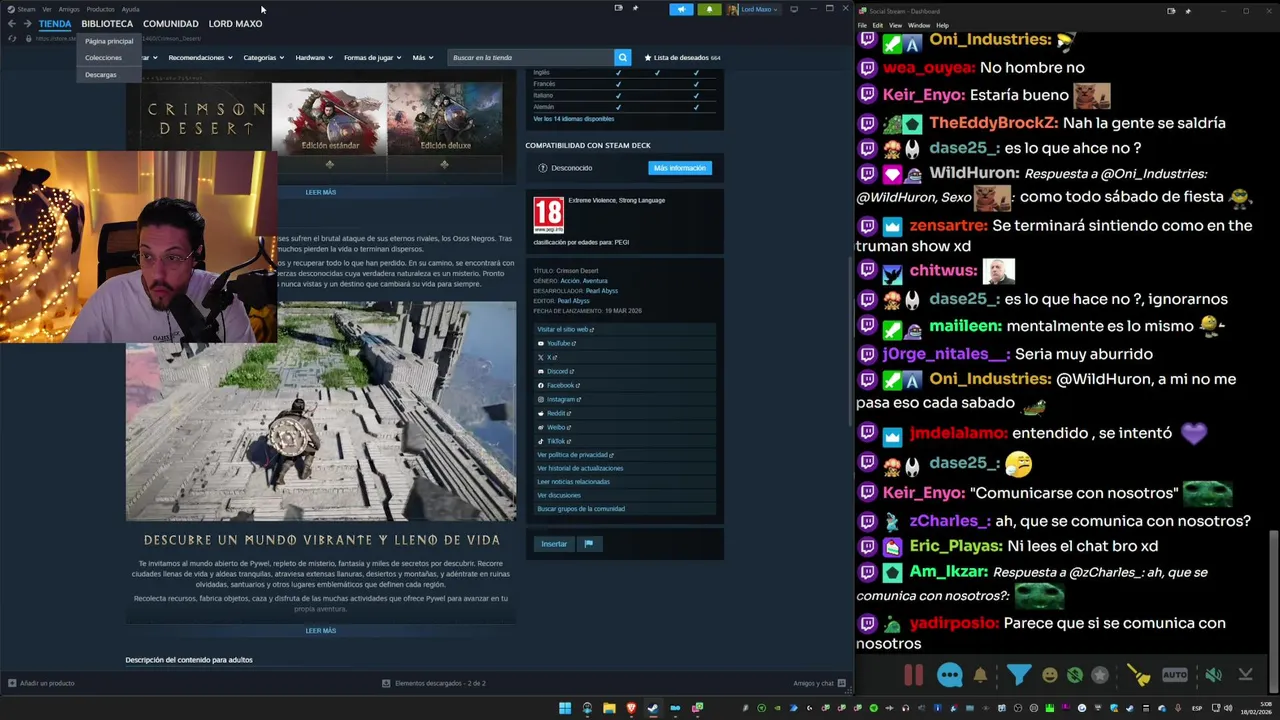This screenshot has height=720, width=1280.
Task: Expand the Recomendaciones store dropdown
Action: coord(200,58)
